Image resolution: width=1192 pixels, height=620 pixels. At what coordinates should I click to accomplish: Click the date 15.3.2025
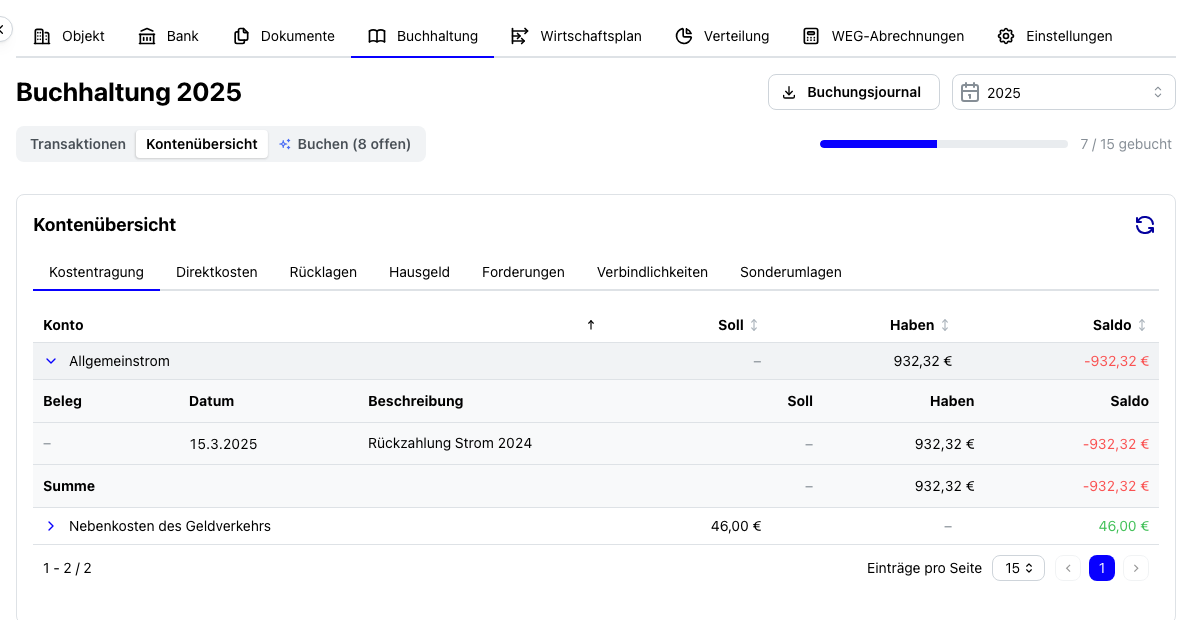click(x=224, y=444)
